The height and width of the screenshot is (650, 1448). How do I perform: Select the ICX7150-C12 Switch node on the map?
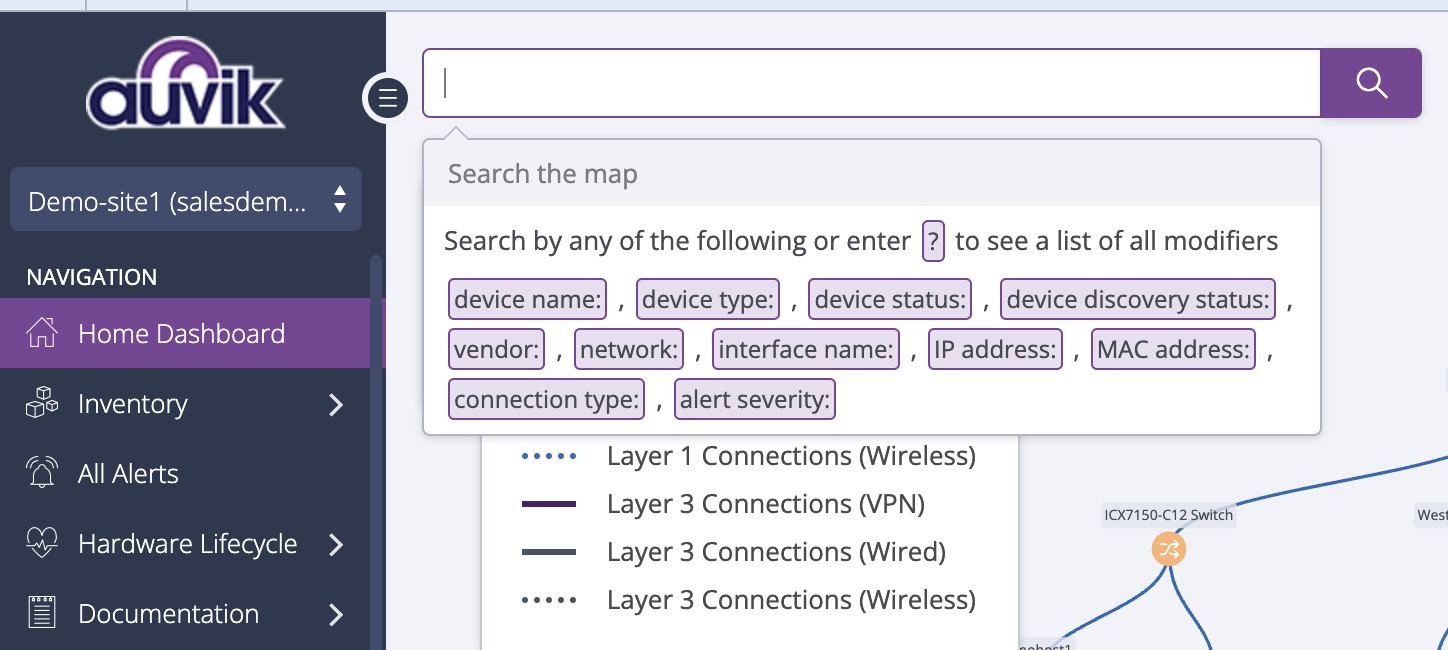[x=1168, y=549]
